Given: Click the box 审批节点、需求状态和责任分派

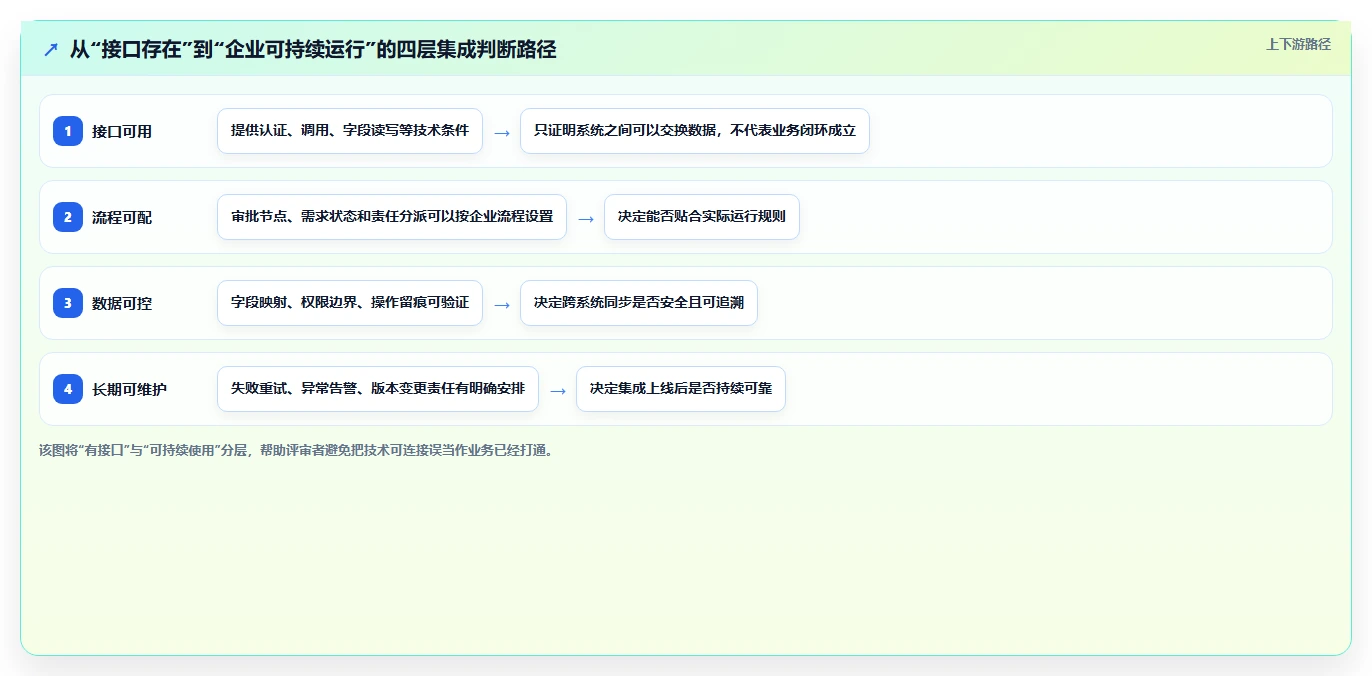Looking at the screenshot, I should pyautogui.click(x=392, y=217).
